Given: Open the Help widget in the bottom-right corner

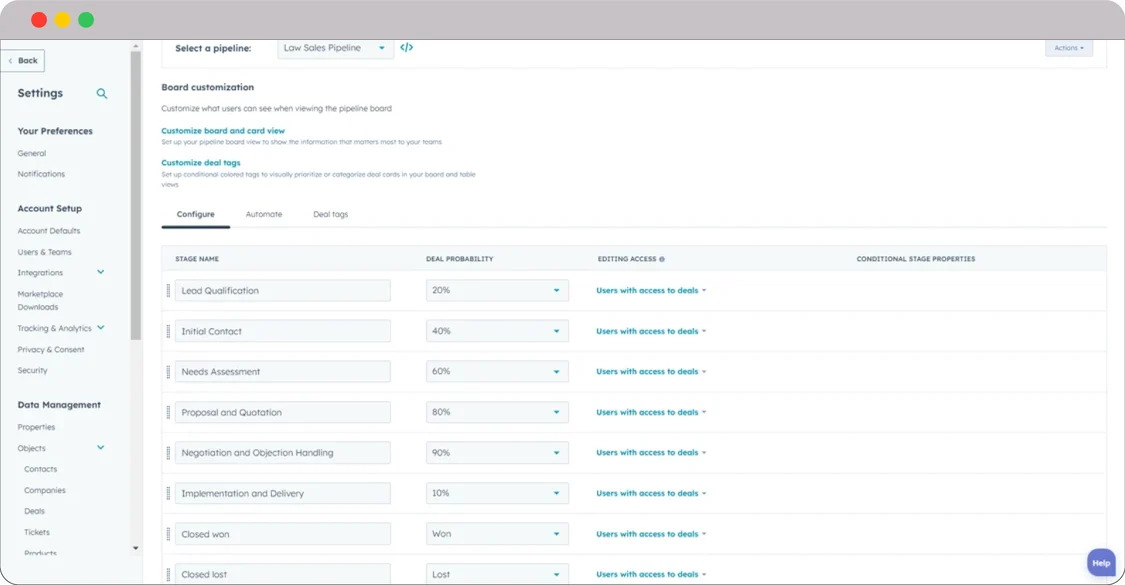Looking at the screenshot, I should [x=1100, y=562].
